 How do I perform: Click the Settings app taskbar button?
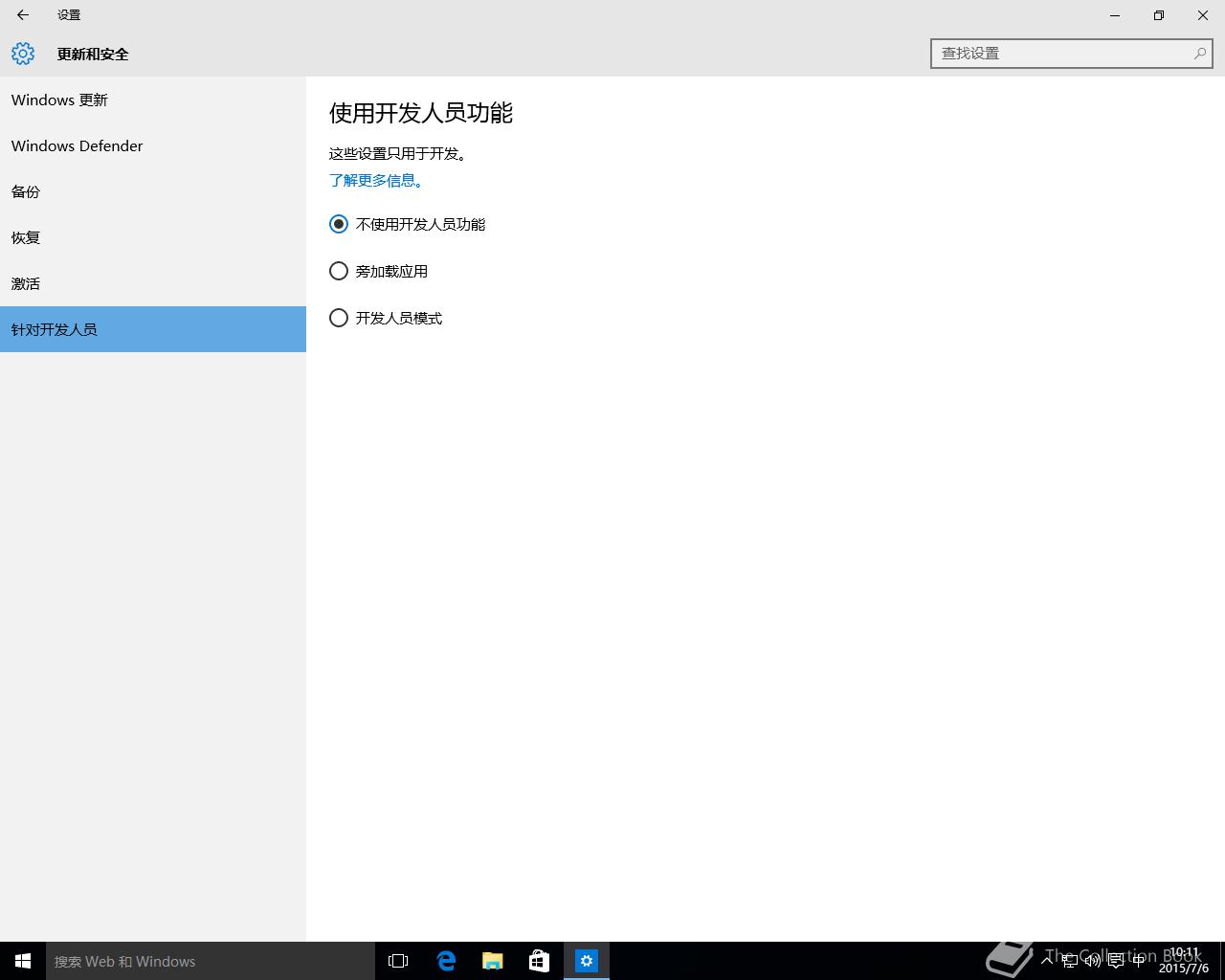pyautogui.click(x=587, y=961)
